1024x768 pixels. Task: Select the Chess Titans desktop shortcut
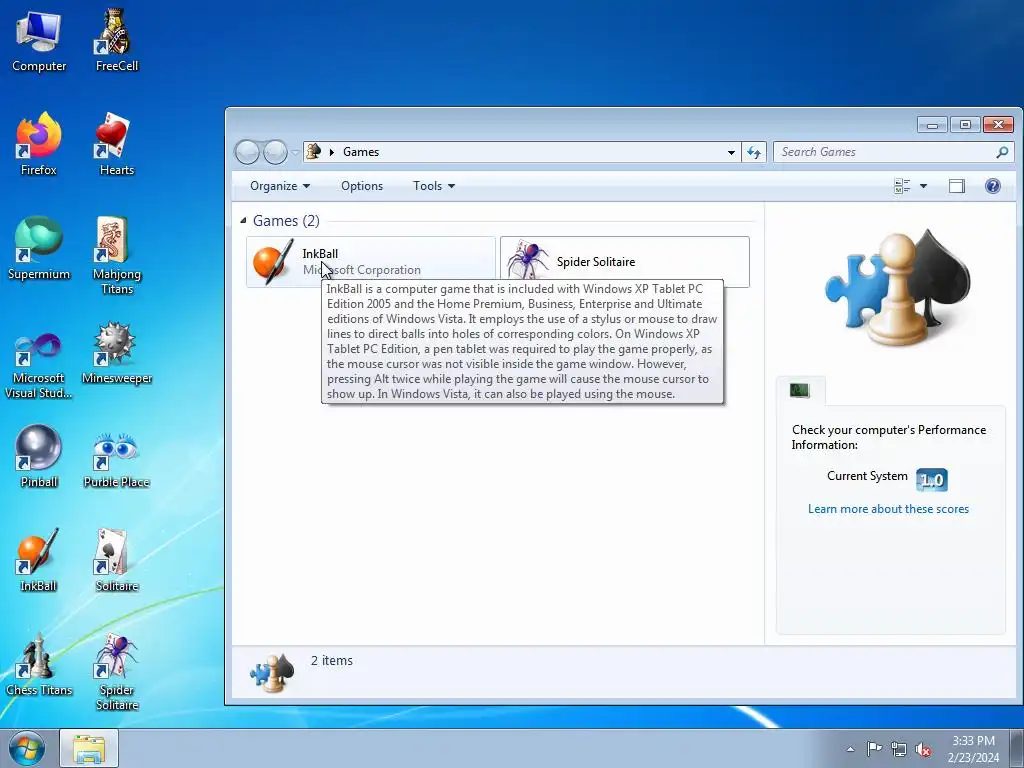tap(39, 665)
